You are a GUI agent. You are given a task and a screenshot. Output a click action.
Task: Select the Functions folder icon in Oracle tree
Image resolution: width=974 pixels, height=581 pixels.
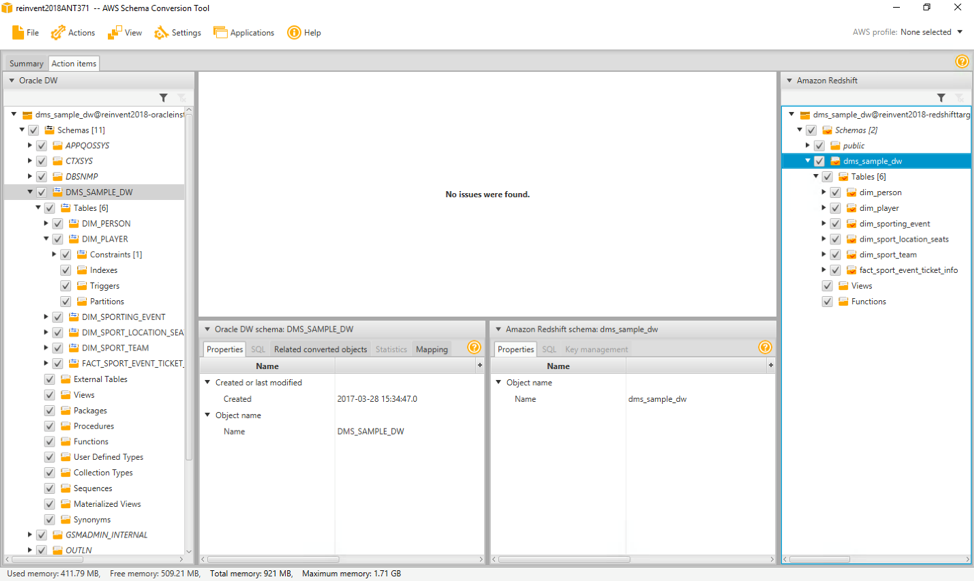[x=66, y=441]
